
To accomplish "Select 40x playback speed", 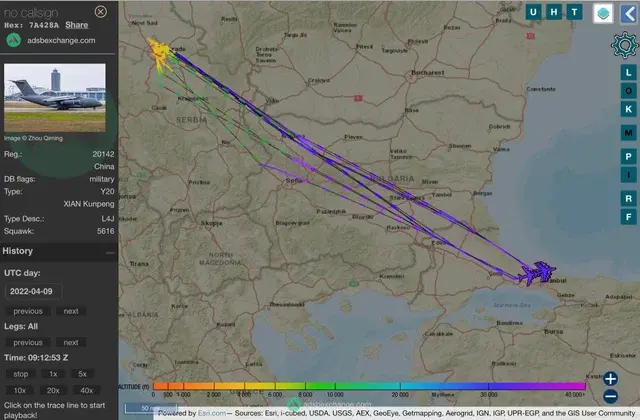I will pyautogui.click(x=86, y=390).
